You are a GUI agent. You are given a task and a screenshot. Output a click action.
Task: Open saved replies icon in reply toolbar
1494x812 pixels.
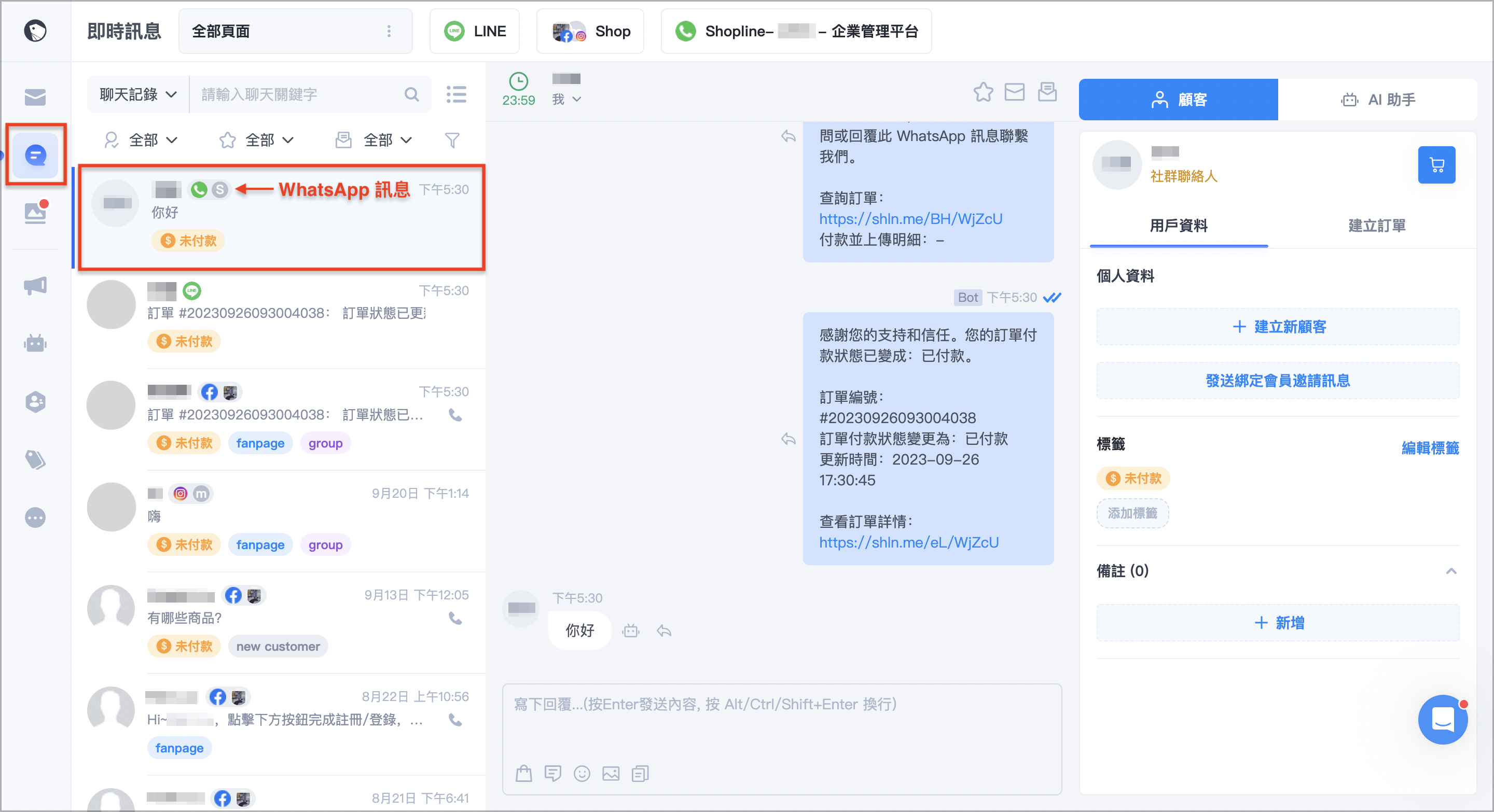point(552,773)
